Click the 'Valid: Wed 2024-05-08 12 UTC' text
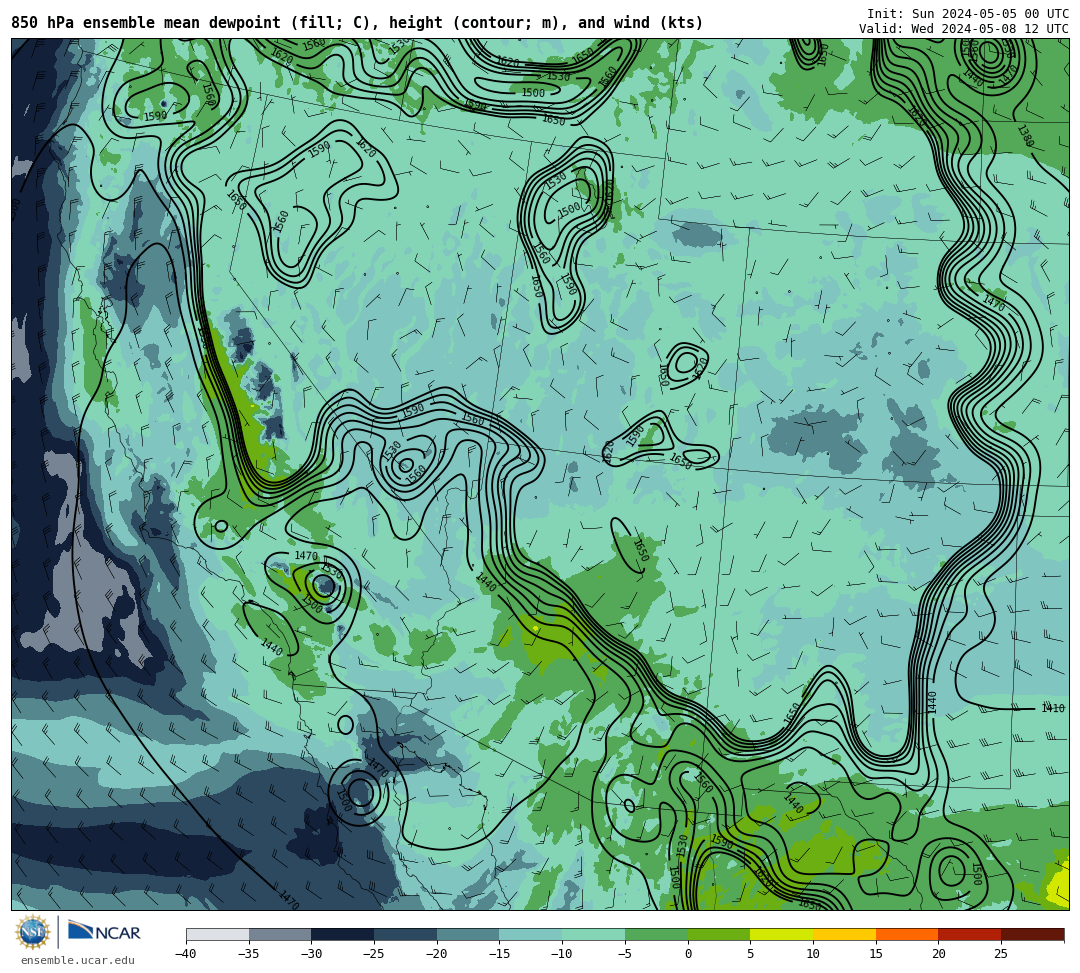Screen dimensions: 1080x973 coord(964,28)
